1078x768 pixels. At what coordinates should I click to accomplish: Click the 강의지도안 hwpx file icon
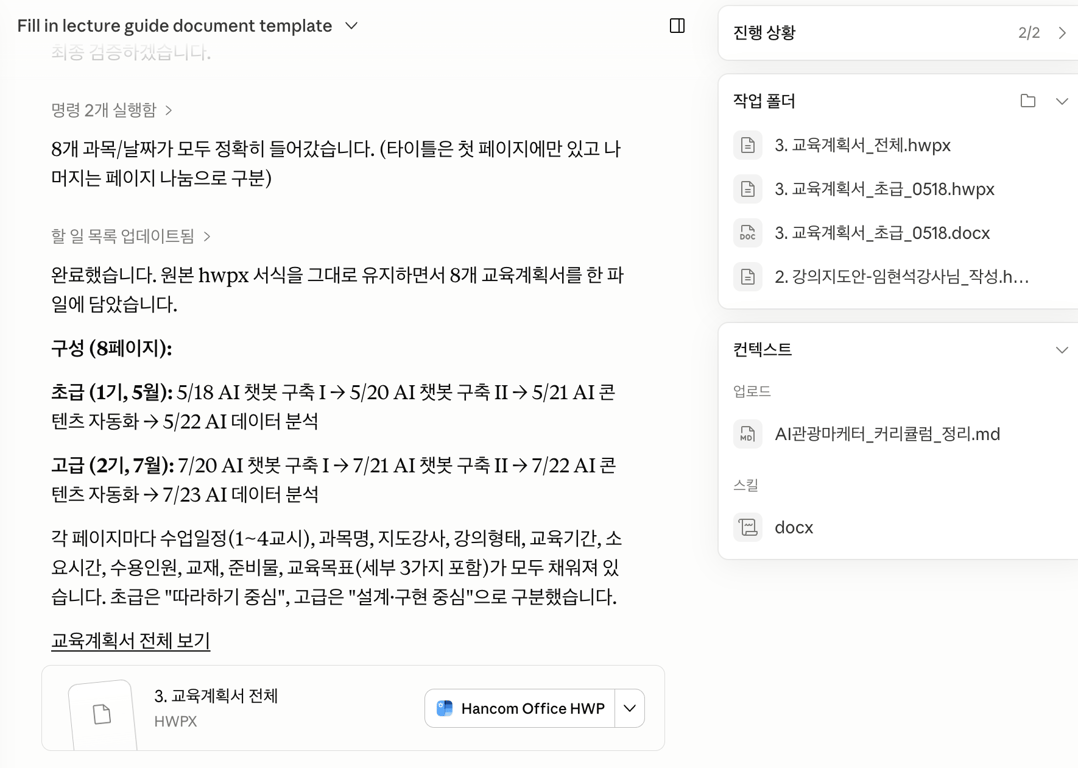(x=747, y=277)
